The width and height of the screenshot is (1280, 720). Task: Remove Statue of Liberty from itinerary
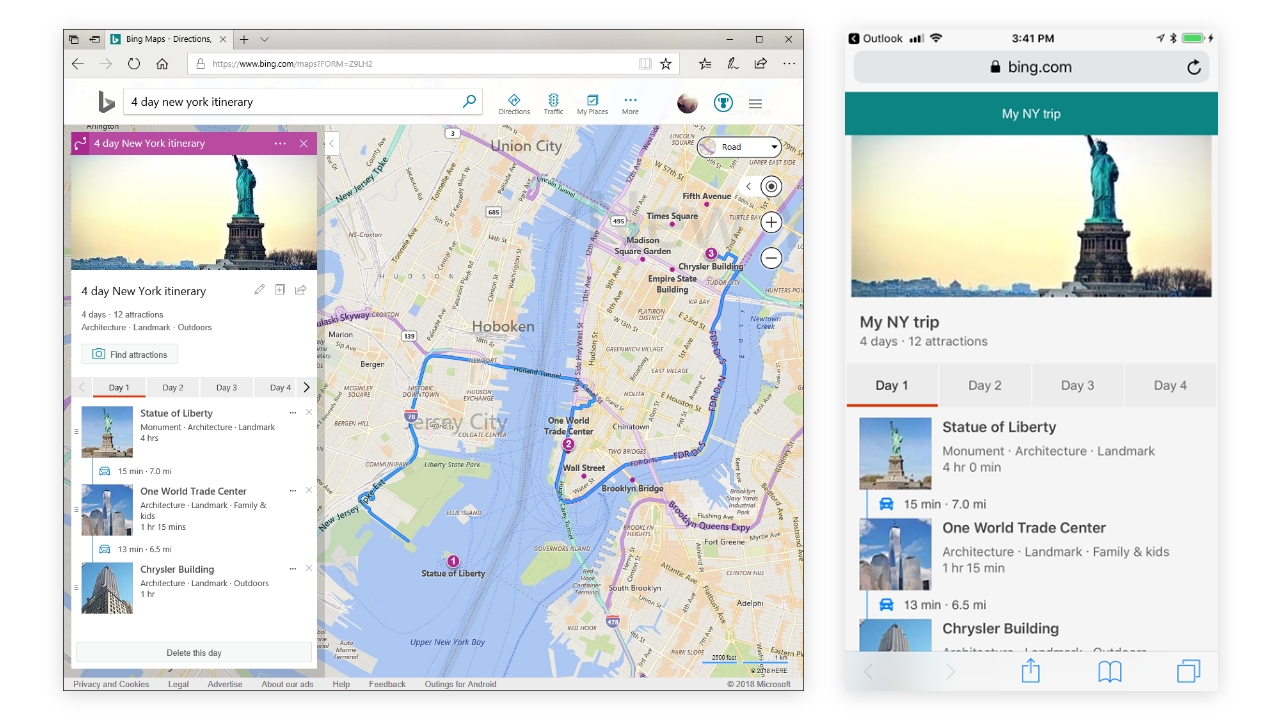click(308, 413)
